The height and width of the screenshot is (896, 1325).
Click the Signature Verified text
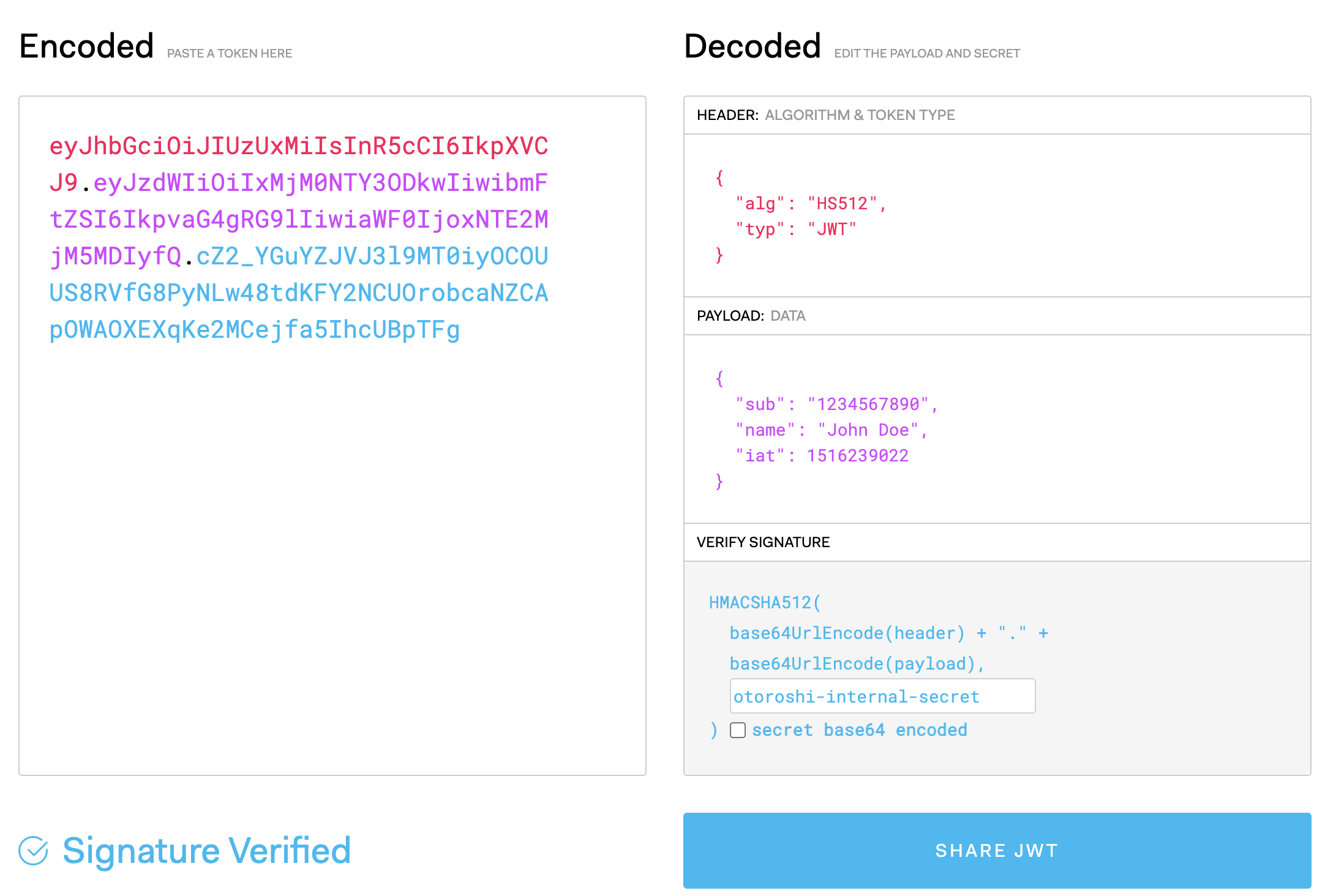point(206,851)
